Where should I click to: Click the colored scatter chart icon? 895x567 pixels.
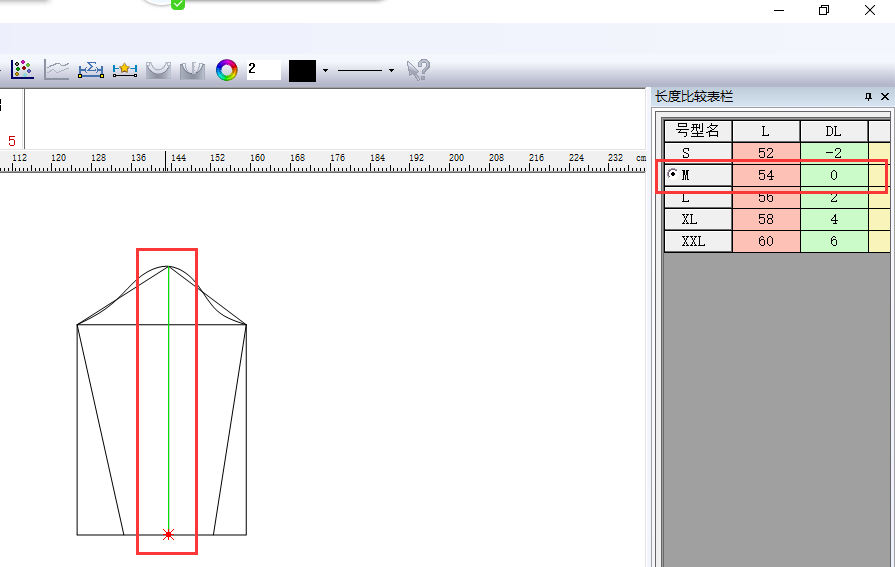(22, 70)
